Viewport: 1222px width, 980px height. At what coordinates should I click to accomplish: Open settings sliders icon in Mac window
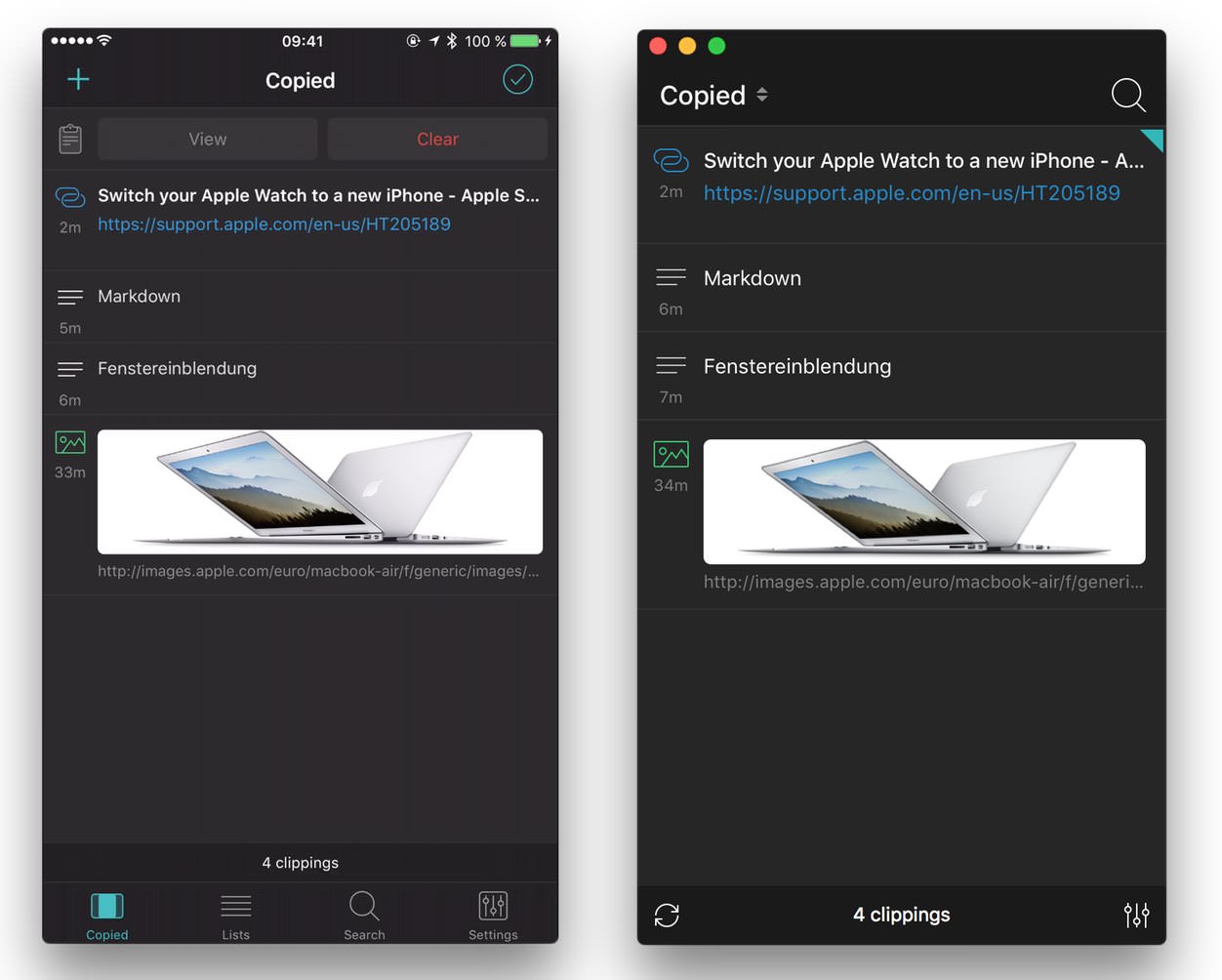1136,915
